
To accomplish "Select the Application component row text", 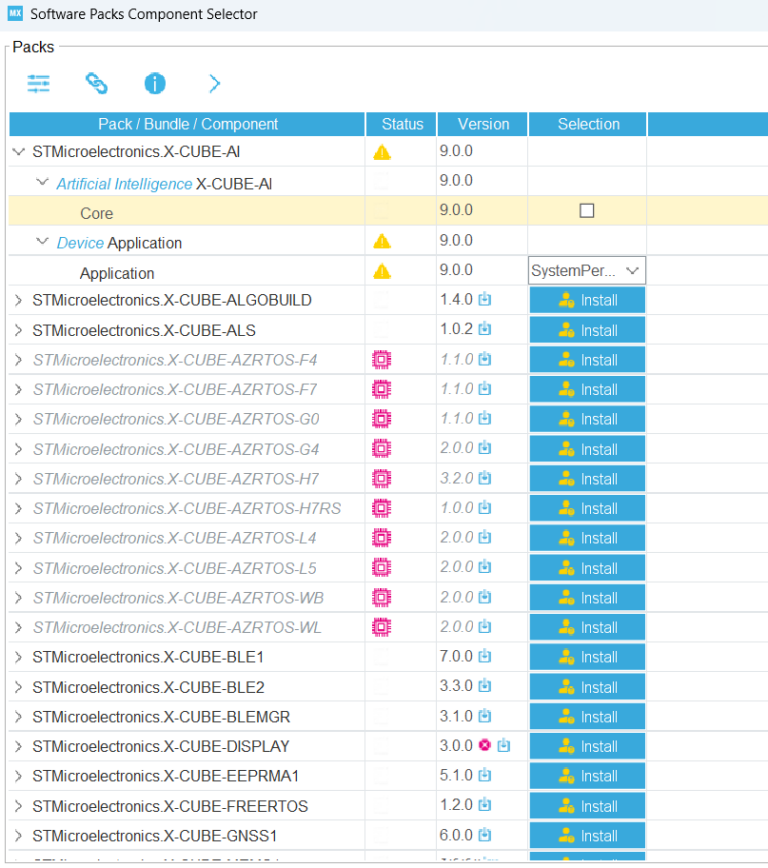I will point(117,273).
